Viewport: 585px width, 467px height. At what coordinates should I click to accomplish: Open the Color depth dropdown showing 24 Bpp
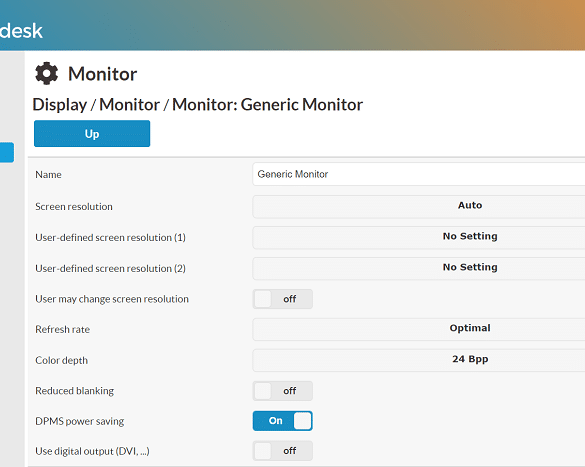pos(419,360)
